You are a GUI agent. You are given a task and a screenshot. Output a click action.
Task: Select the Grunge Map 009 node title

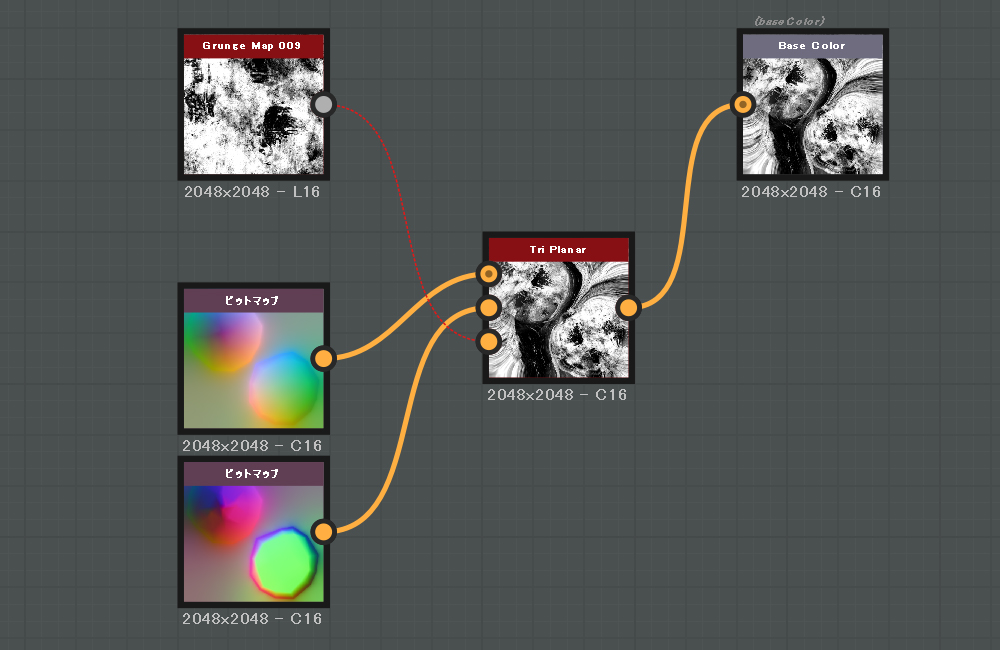(253, 46)
